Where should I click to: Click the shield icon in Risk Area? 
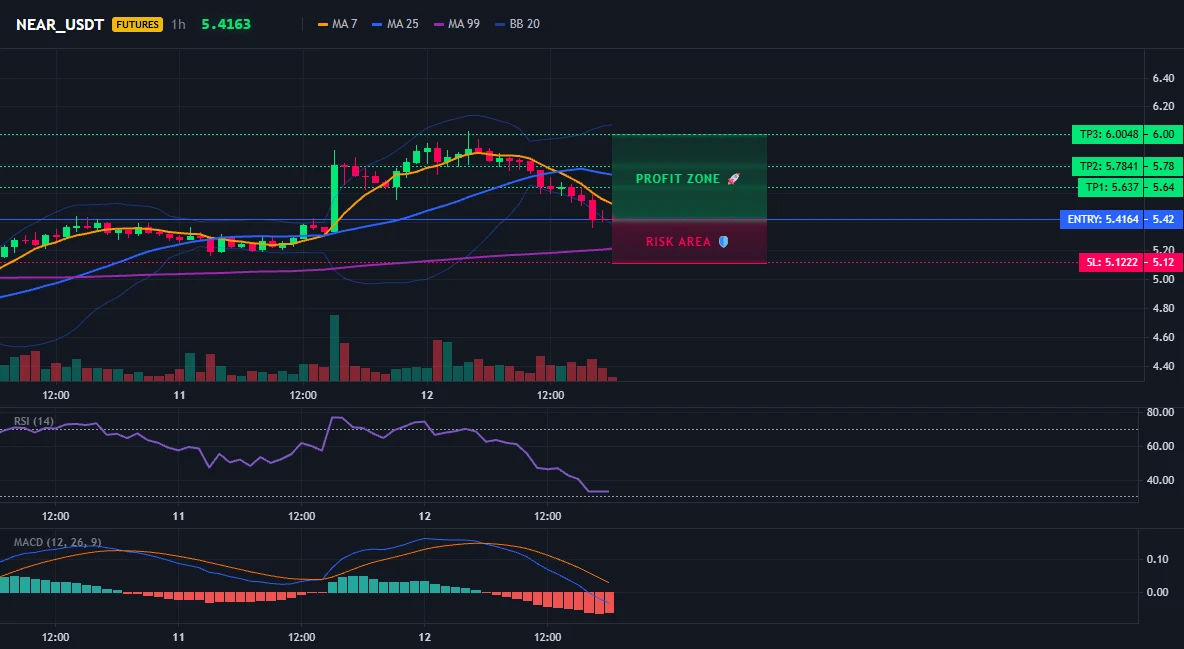[x=723, y=242]
